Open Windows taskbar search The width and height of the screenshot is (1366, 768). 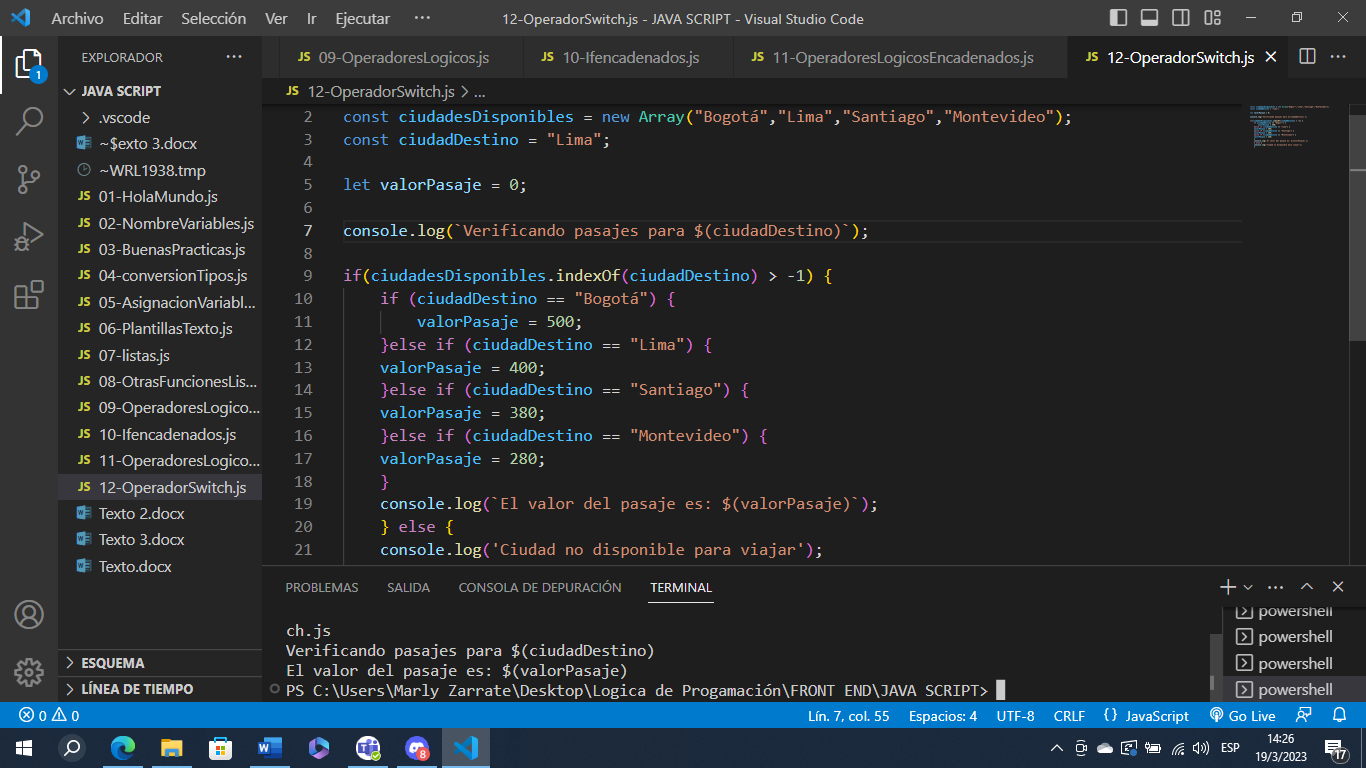[x=72, y=747]
